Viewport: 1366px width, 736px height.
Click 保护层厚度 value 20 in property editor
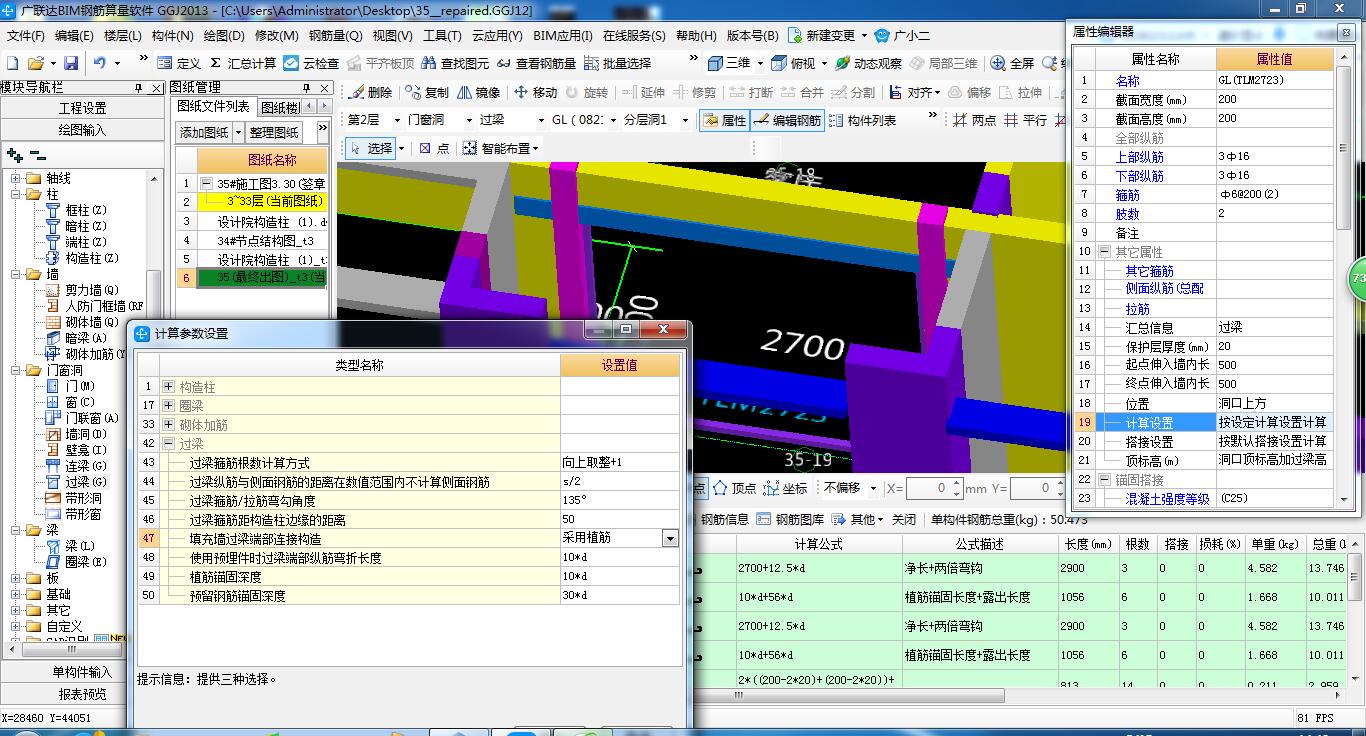coord(1275,347)
